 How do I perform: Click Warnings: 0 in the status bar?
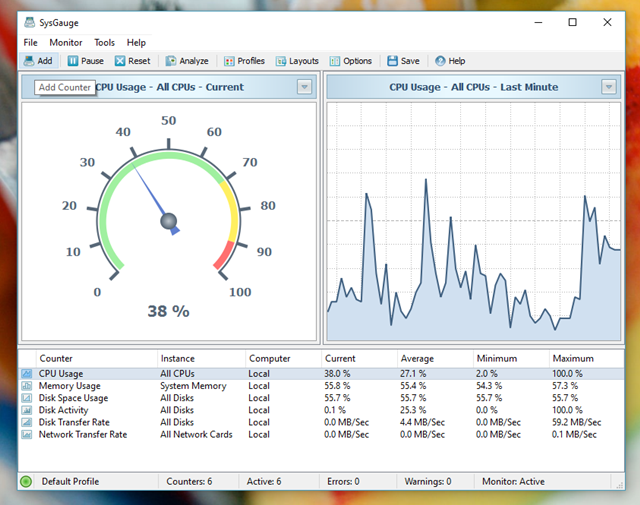point(428,482)
